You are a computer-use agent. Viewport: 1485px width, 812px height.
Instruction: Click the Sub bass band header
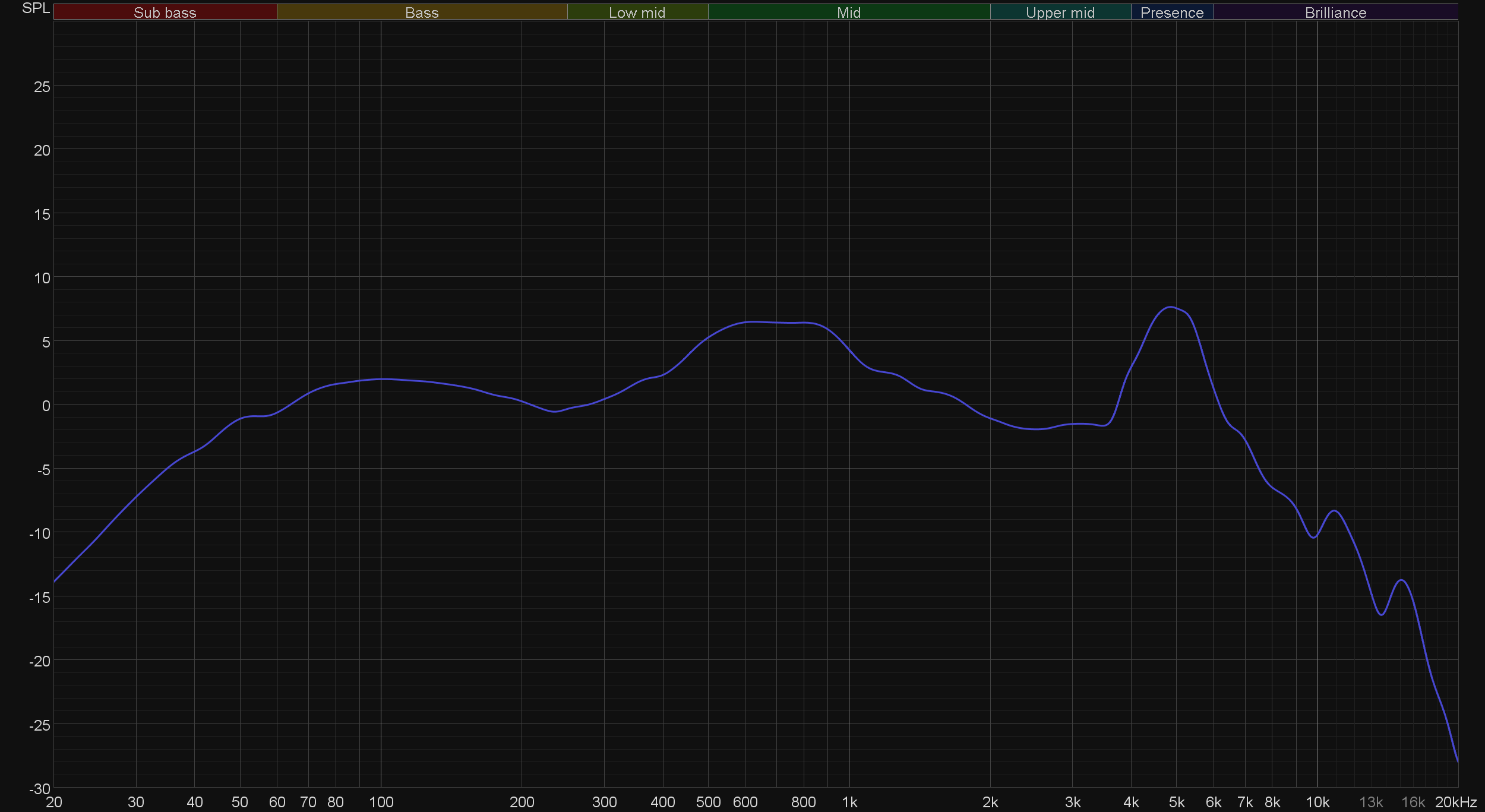point(165,12)
